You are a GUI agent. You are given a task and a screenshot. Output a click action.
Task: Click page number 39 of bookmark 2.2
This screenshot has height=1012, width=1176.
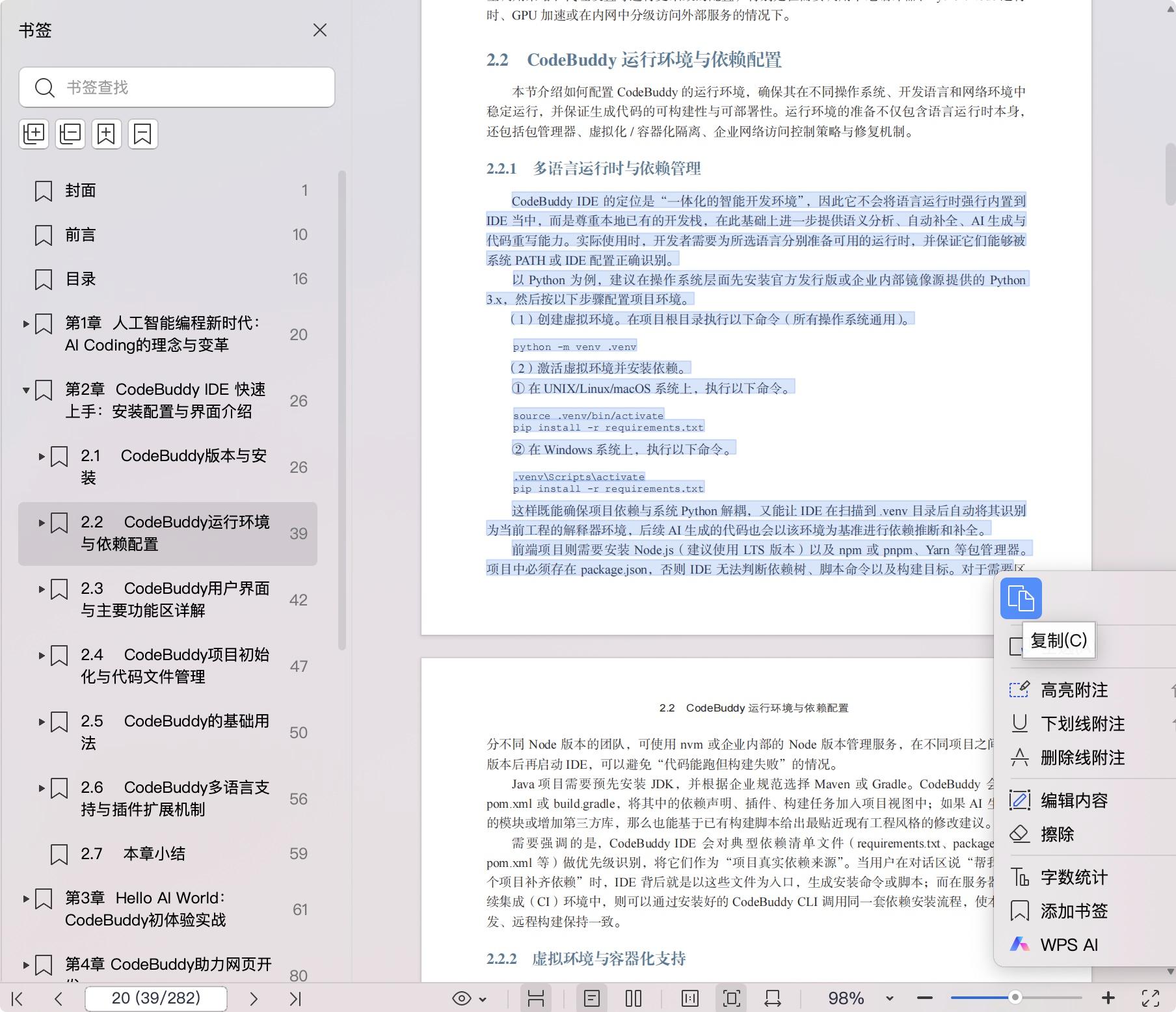(x=299, y=533)
